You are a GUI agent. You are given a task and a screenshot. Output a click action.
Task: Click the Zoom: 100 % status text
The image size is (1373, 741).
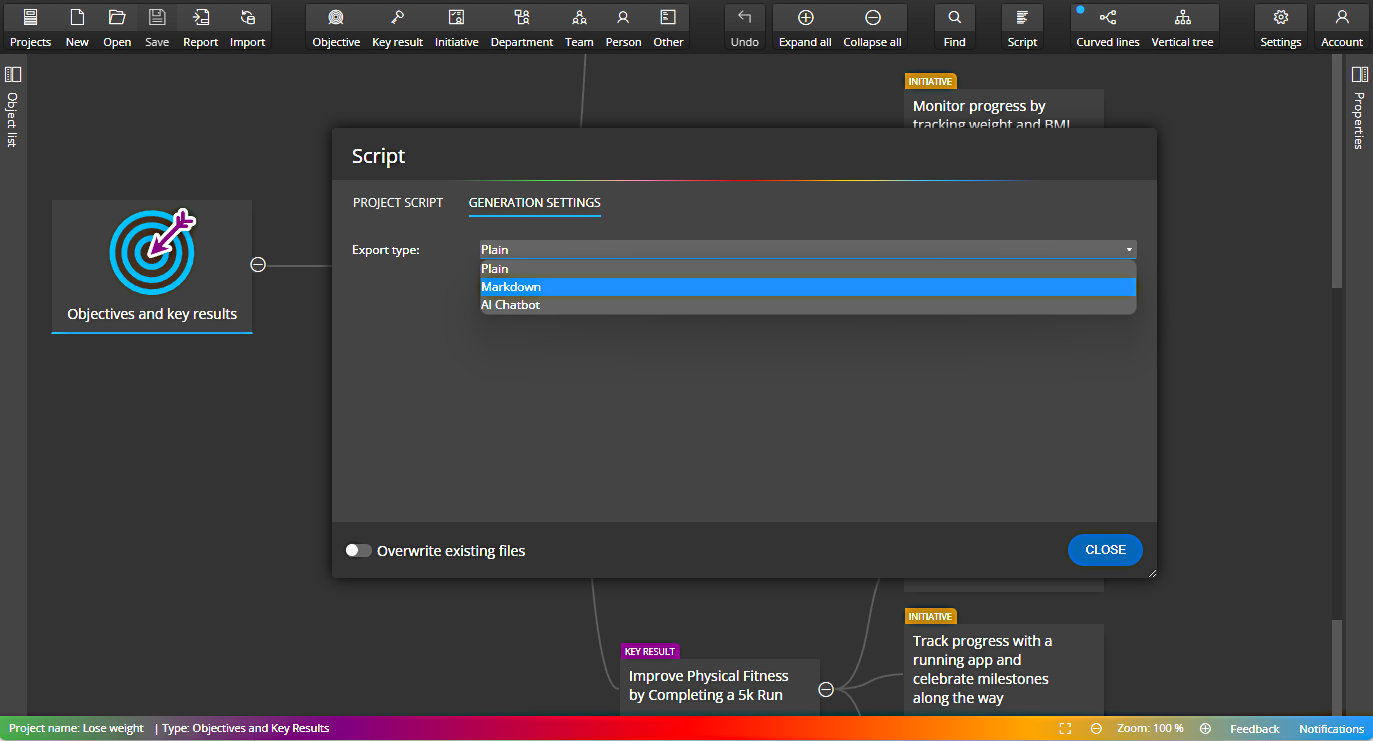click(1150, 729)
